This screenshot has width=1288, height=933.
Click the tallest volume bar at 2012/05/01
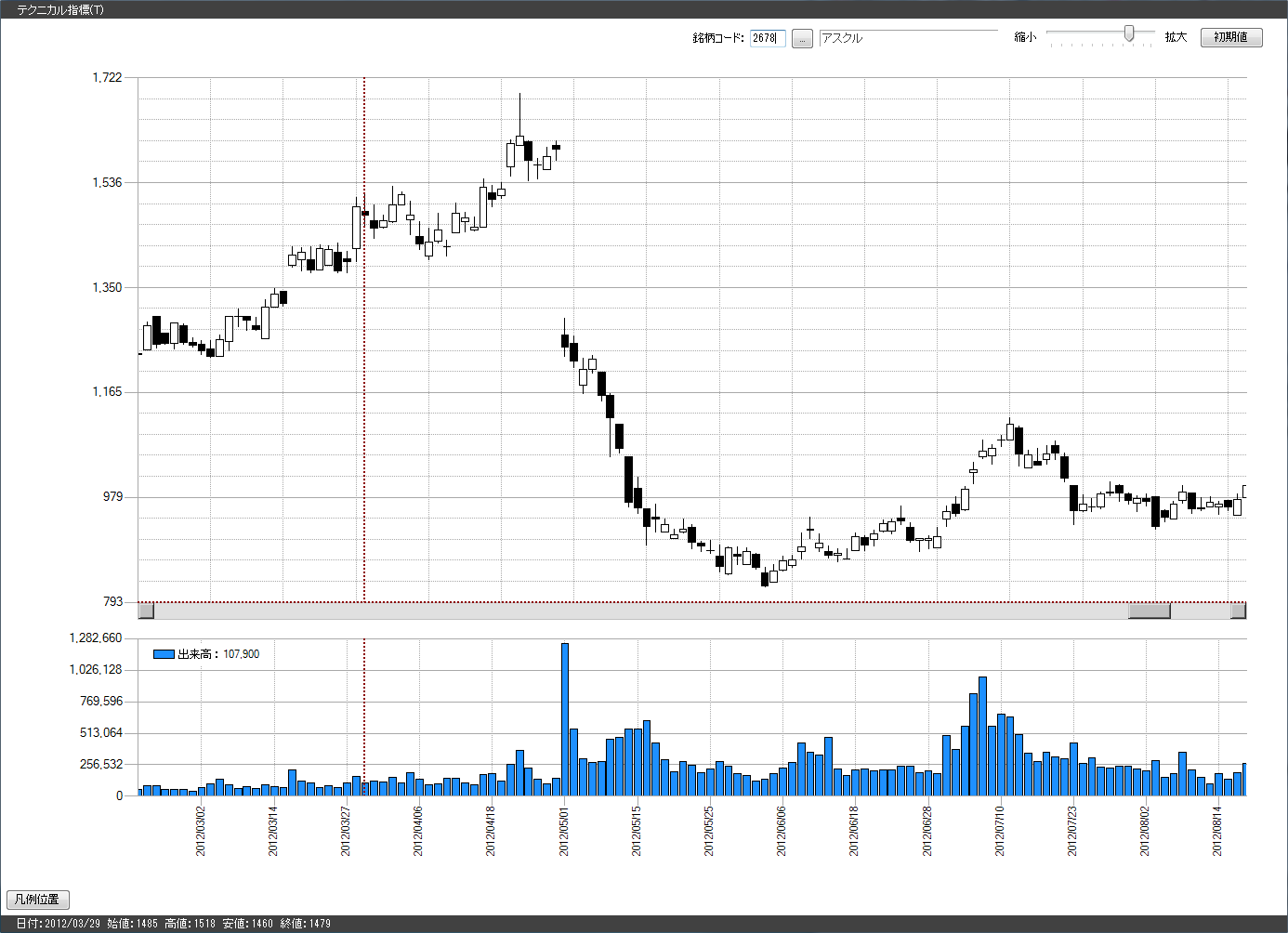tap(565, 719)
